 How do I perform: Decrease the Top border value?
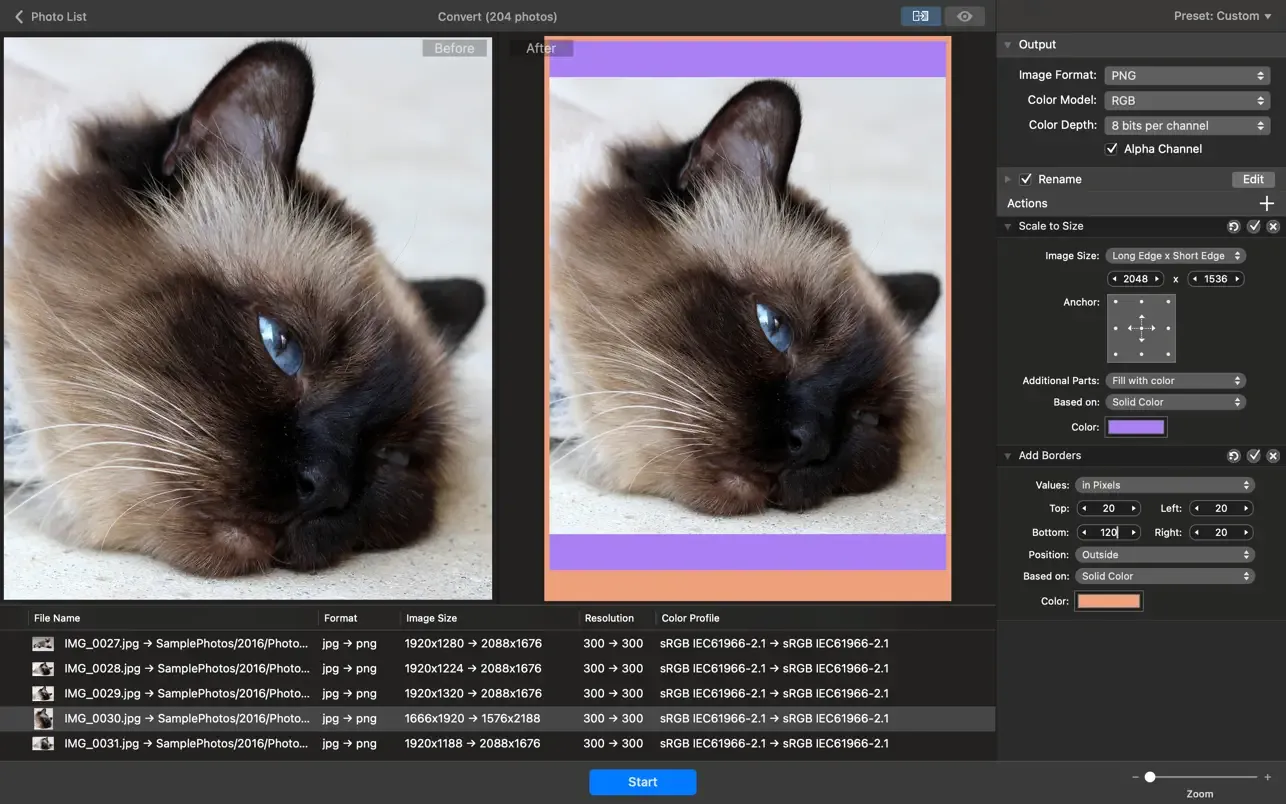click(1084, 508)
